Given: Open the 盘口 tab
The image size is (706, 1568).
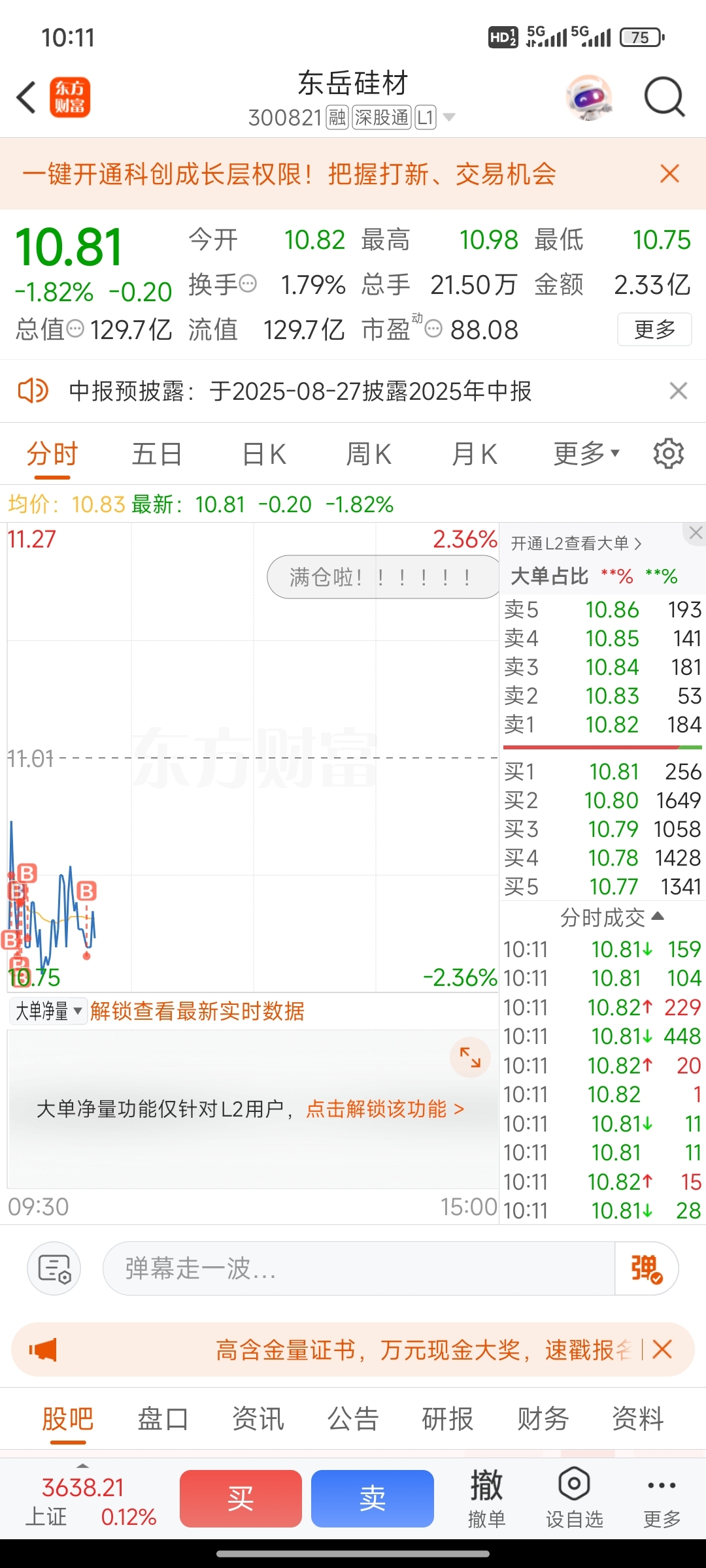Looking at the screenshot, I should coord(163,1419).
